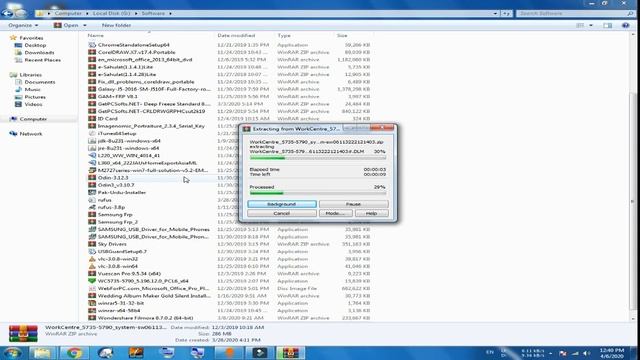Select the ChromeStandaloneSetup64 file icon

click(x=92, y=45)
